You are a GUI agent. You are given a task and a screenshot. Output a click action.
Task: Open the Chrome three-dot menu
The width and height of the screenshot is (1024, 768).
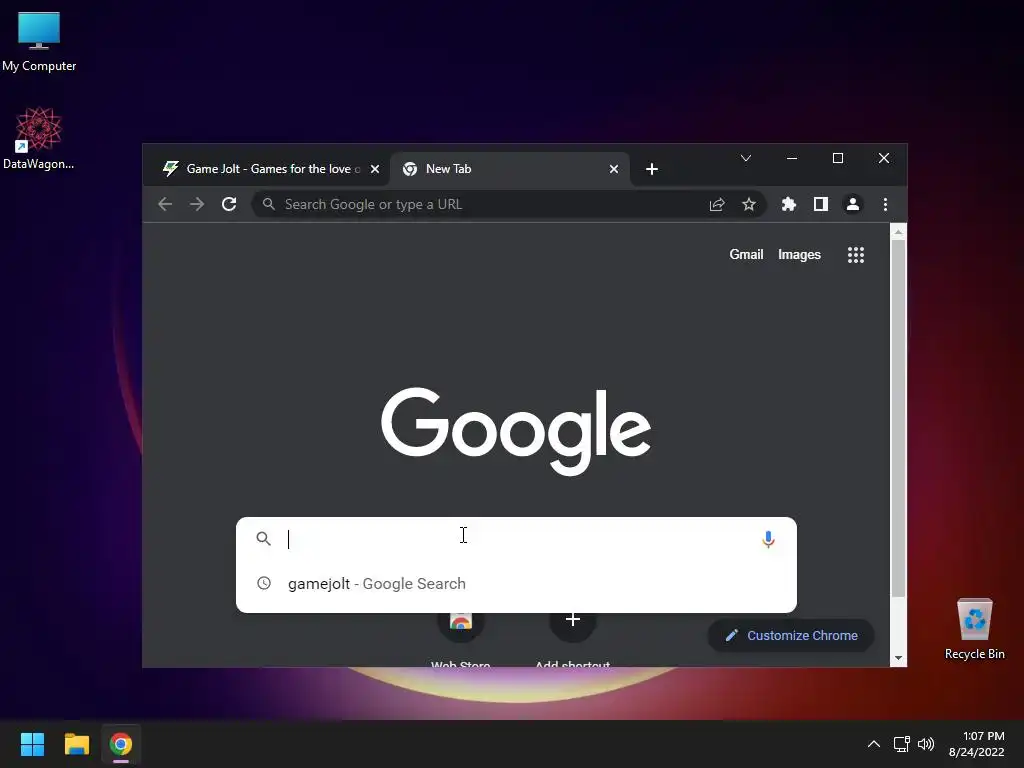[886, 204]
